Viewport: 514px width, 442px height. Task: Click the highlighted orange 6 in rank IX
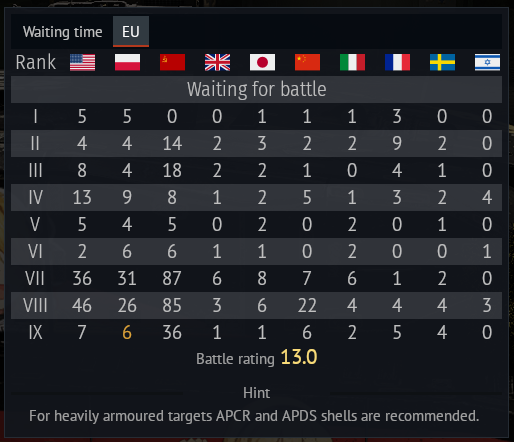click(127, 332)
